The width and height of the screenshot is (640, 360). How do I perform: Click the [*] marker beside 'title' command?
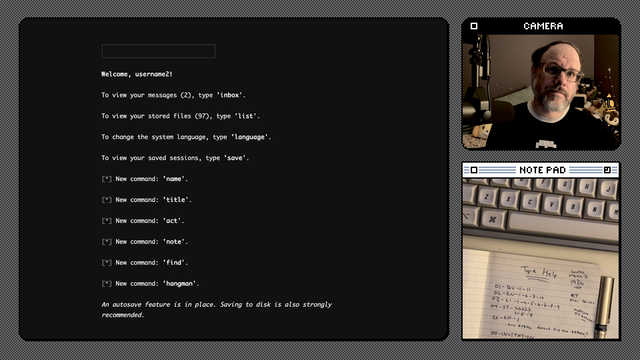click(107, 200)
